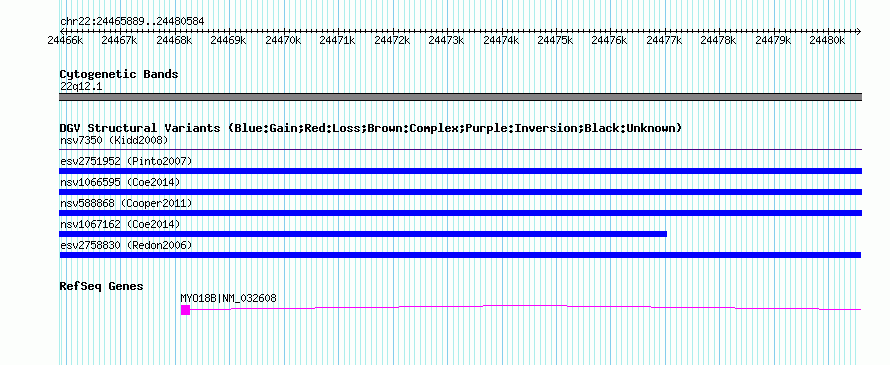Select the blue bar under esv2758830

(x=460, y=255)
